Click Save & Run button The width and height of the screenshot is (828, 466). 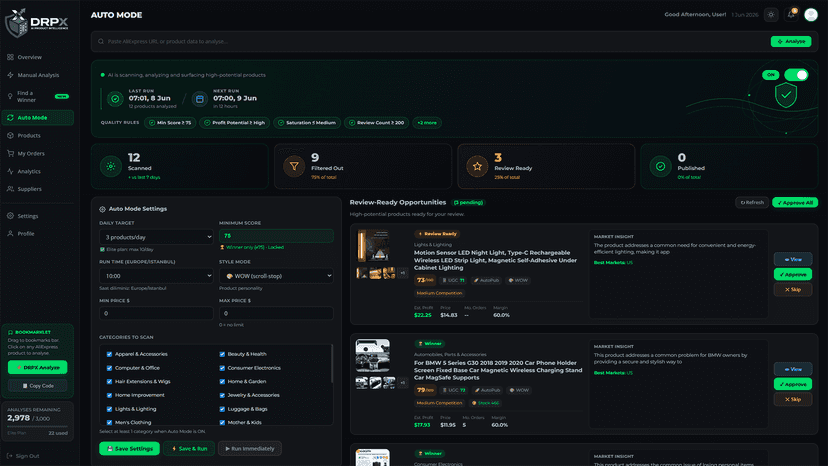pyautogui.click(x=189, y=449)
